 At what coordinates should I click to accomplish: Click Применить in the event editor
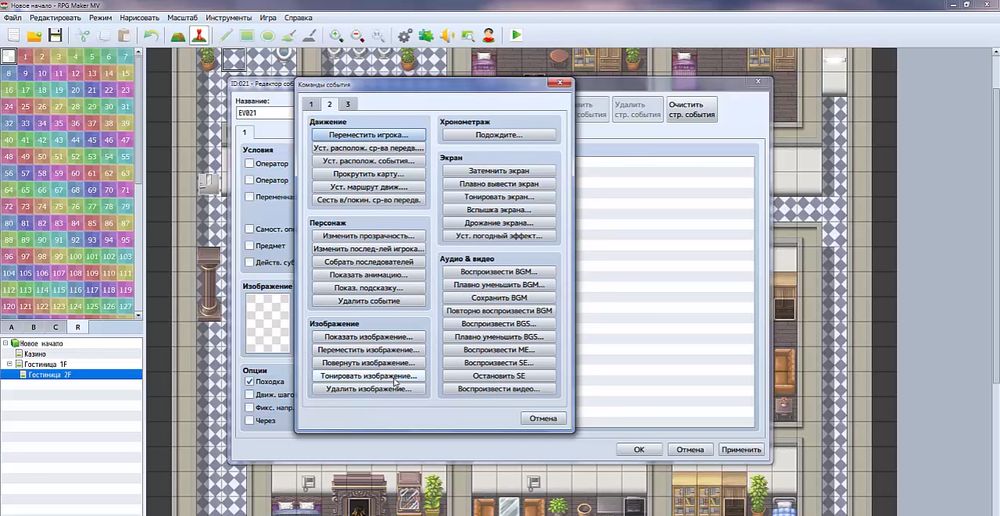[x=741, y=450]
